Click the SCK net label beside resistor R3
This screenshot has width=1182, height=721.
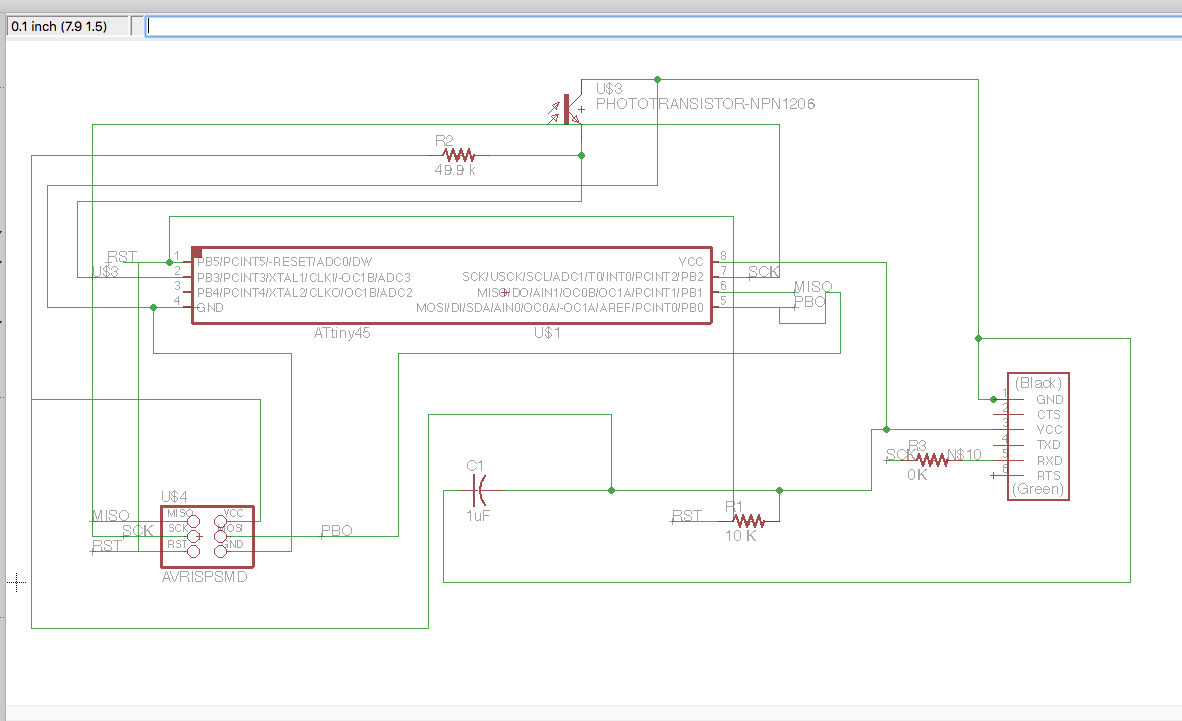tap(900, 455)
